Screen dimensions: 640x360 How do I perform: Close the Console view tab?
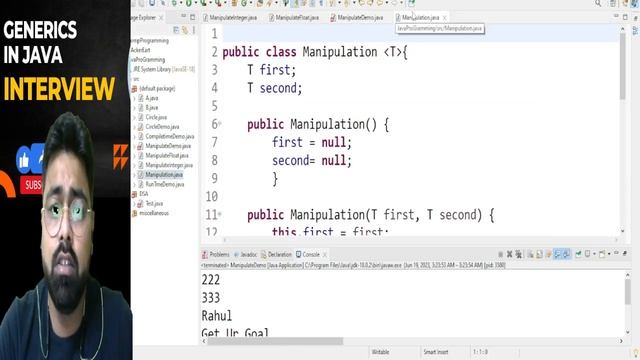pos(325,254)
